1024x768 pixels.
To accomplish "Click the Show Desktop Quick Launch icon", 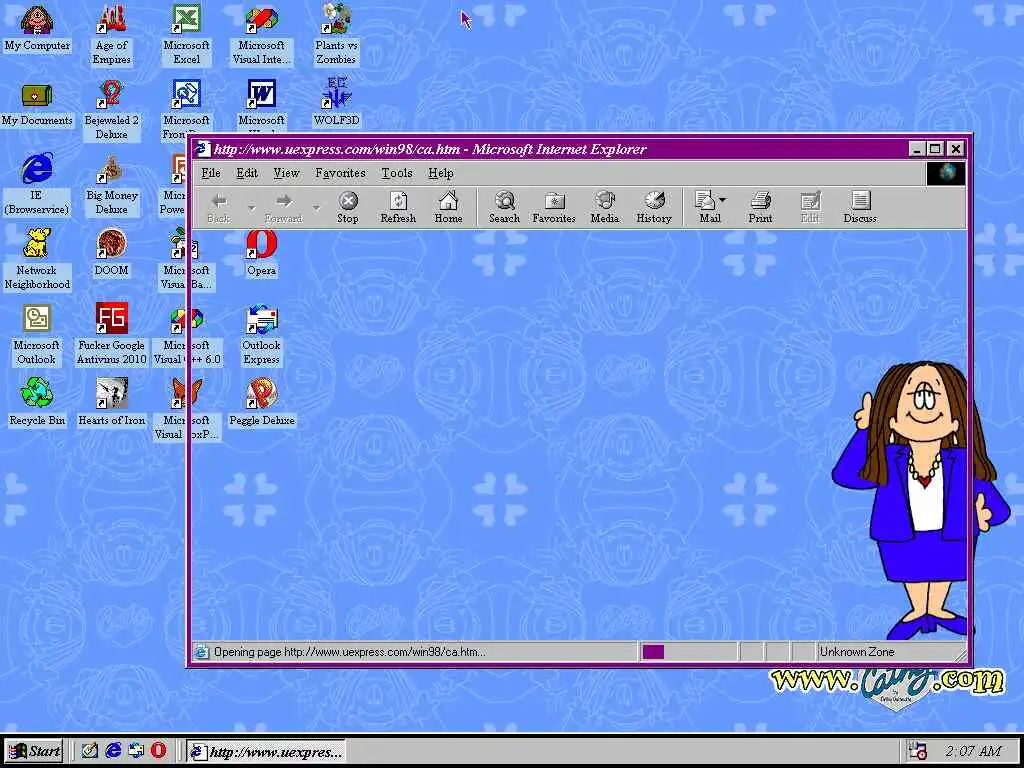I will coord(90,751).
